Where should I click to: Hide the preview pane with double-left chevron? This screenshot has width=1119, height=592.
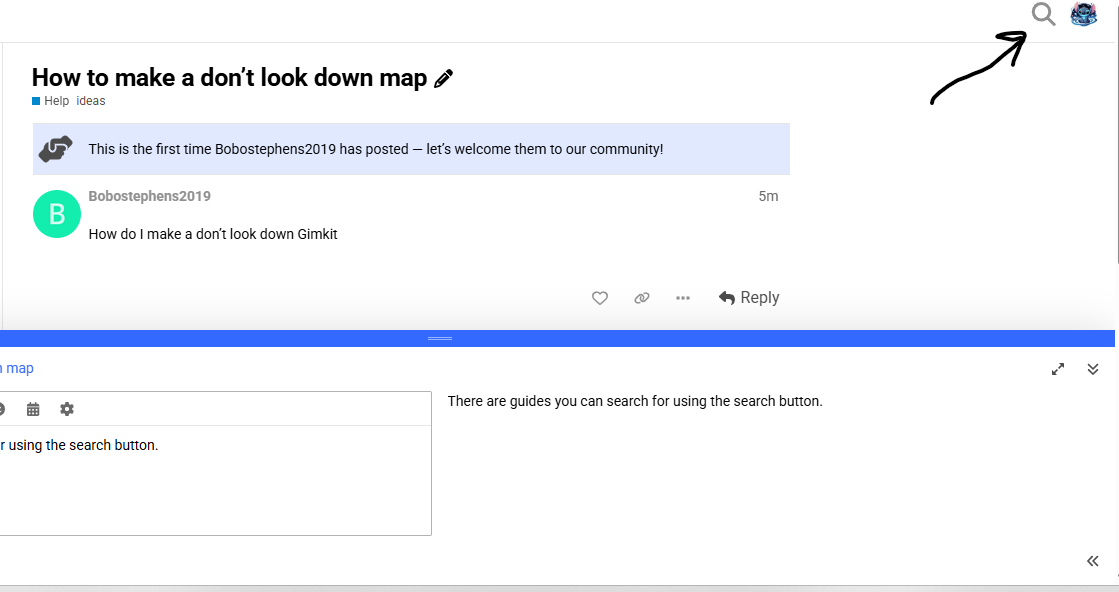(1093, 561)
